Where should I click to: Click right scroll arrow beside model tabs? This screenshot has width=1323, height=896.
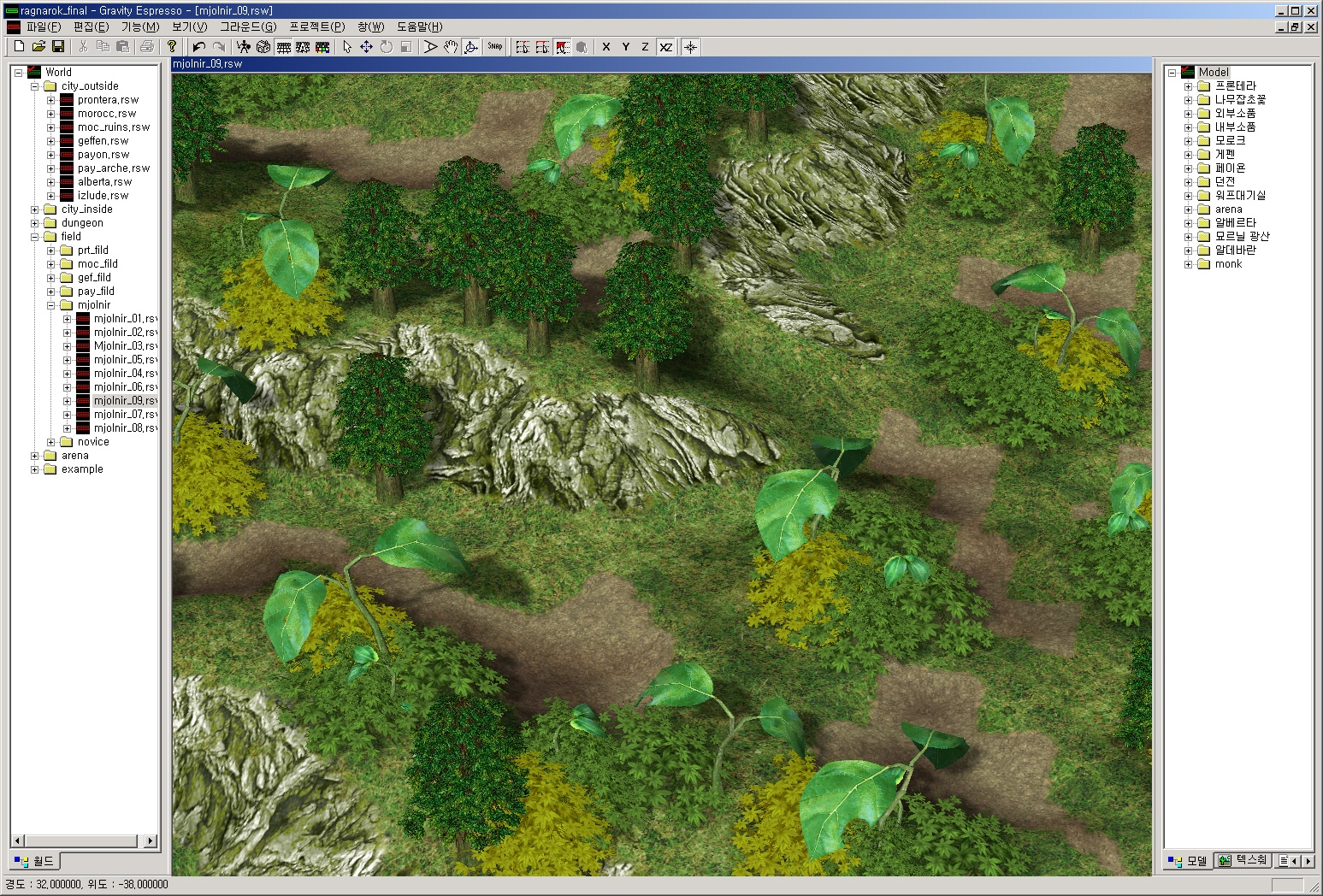click(x=1307, y=860)
